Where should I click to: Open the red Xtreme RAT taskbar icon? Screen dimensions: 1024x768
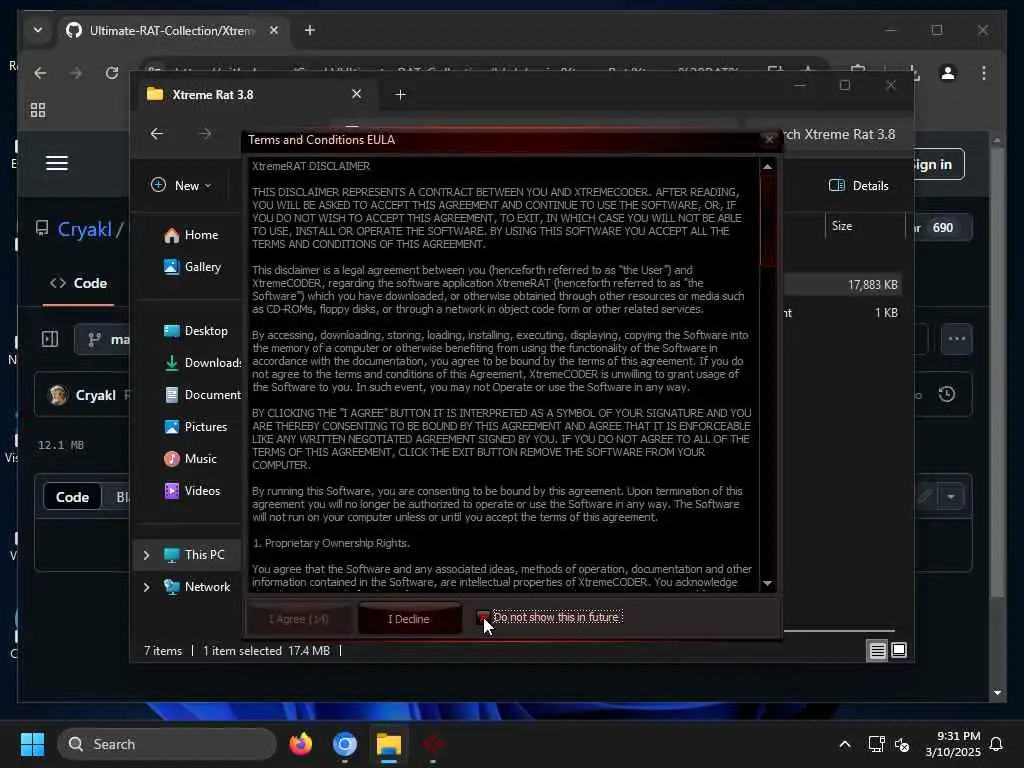tap(432, 744)
